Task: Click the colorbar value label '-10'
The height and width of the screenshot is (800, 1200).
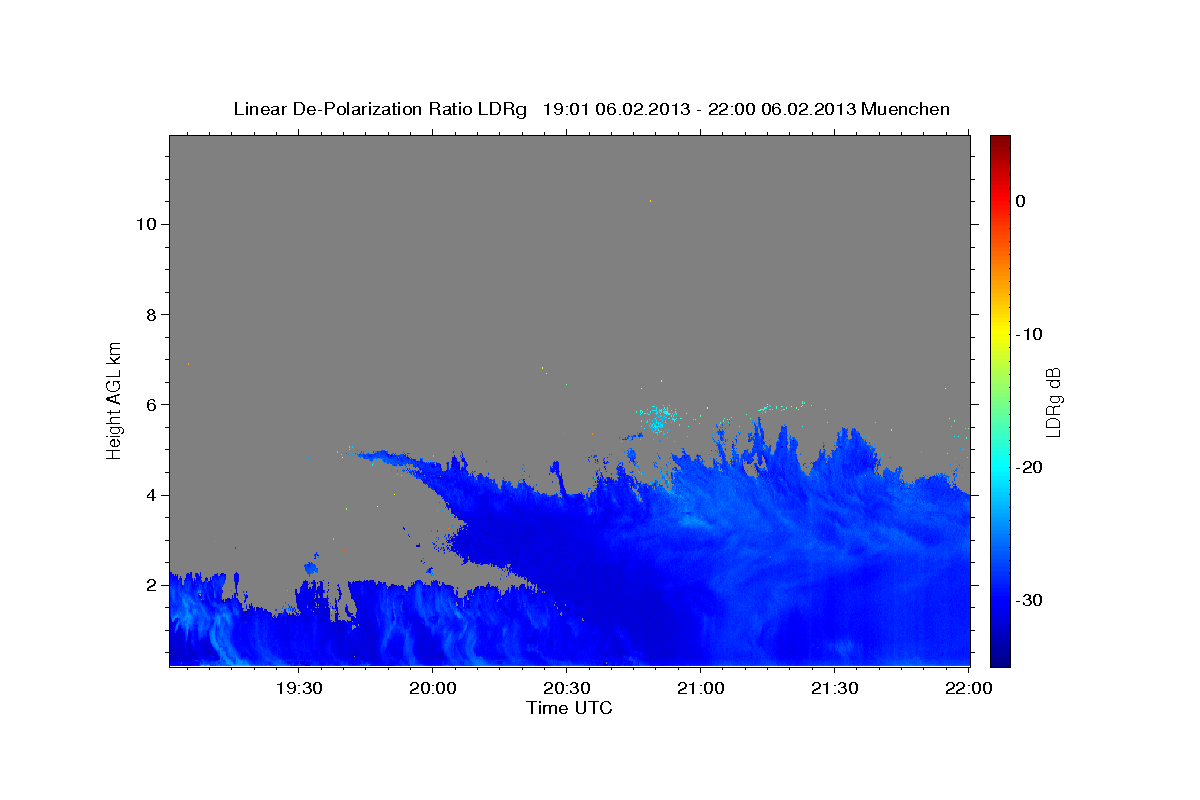Action: [x=1030, y=334]
